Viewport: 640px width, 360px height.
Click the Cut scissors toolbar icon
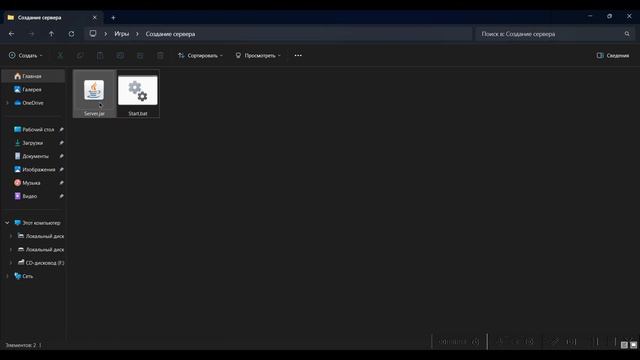click(x=60, y=56)
